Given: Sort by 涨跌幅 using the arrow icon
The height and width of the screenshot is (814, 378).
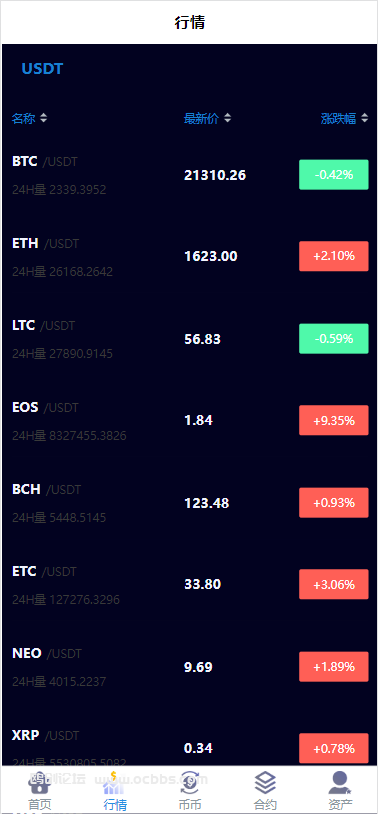Looking at the screenshot, I should pyautogui.click(x=364, y=118).
